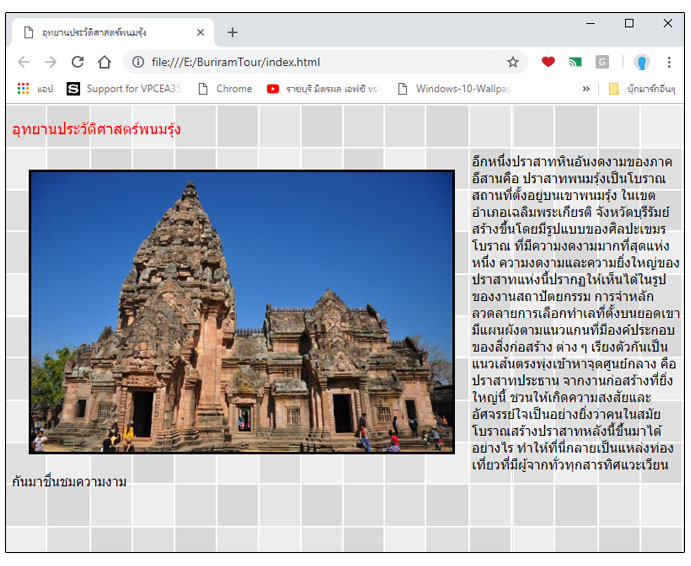691x566 pixels.
Task: Open the Chrome bookmark
Action: pyautogui.click(x=225, y=89)
